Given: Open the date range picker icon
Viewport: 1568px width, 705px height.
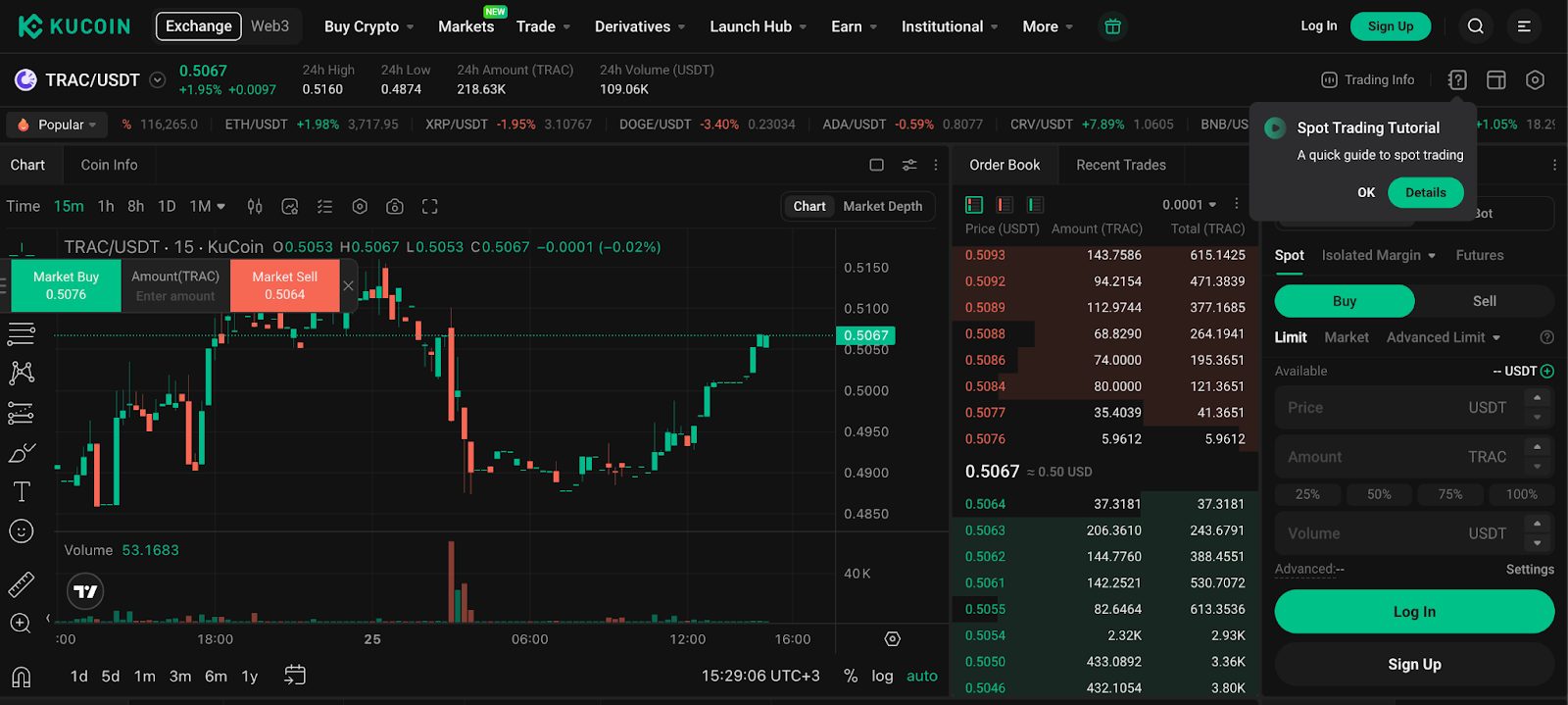Looking at the screenshot, I should tap(295, 675).
